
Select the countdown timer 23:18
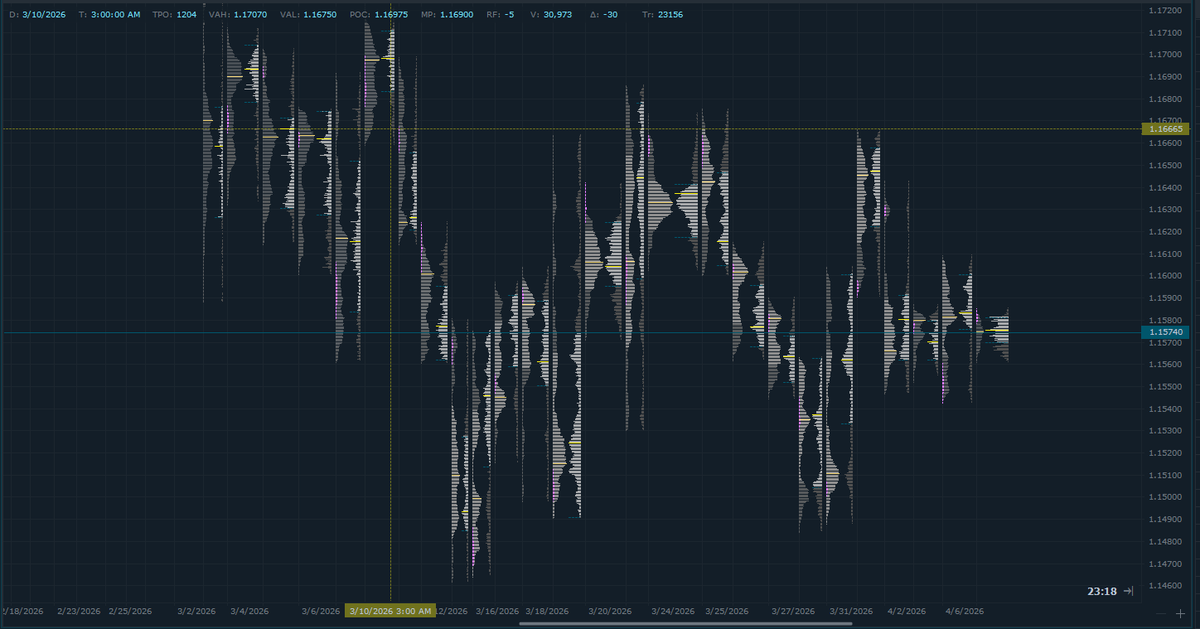[1102, 591]
